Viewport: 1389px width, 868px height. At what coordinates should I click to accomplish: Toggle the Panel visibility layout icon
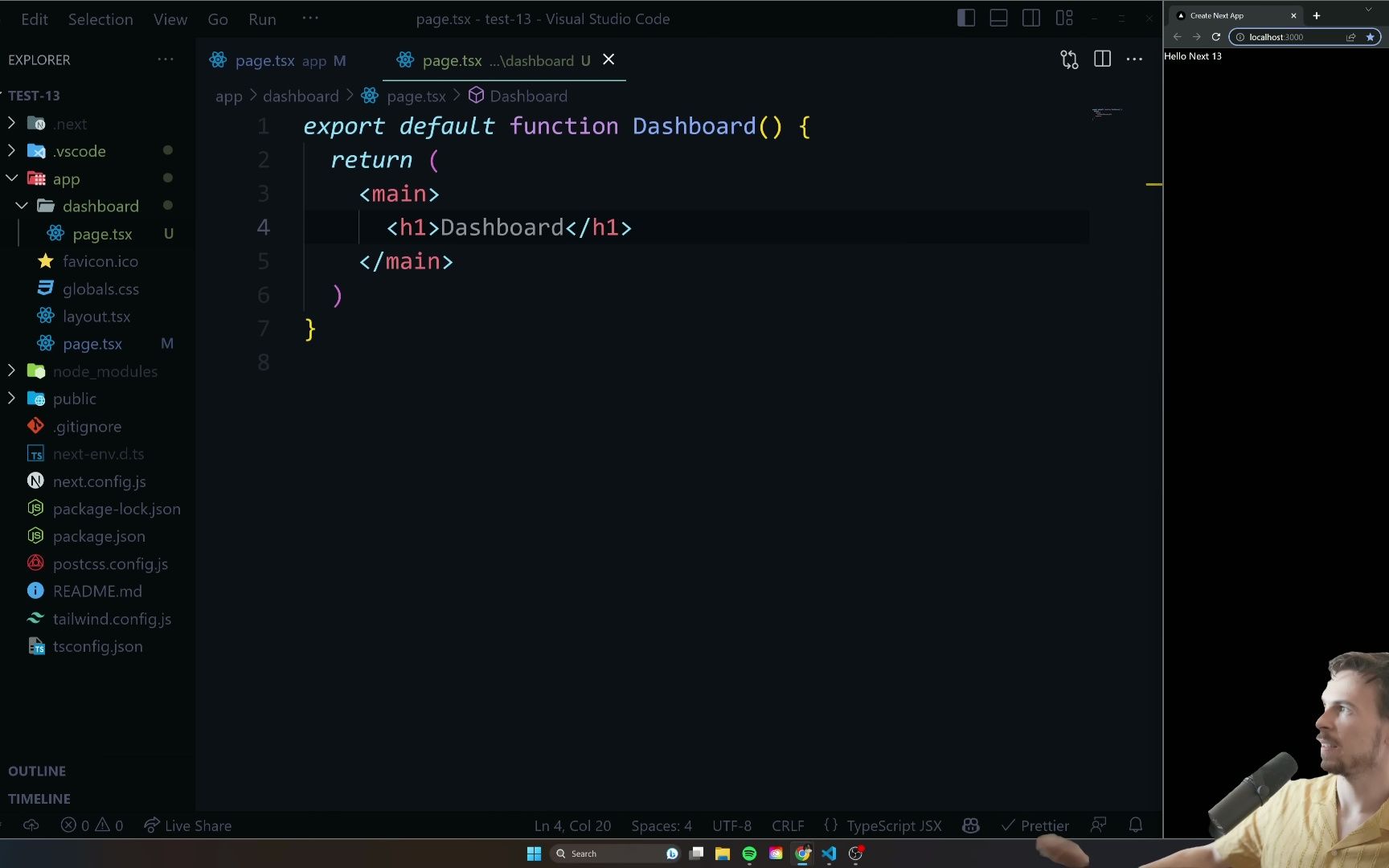[998, 17]
